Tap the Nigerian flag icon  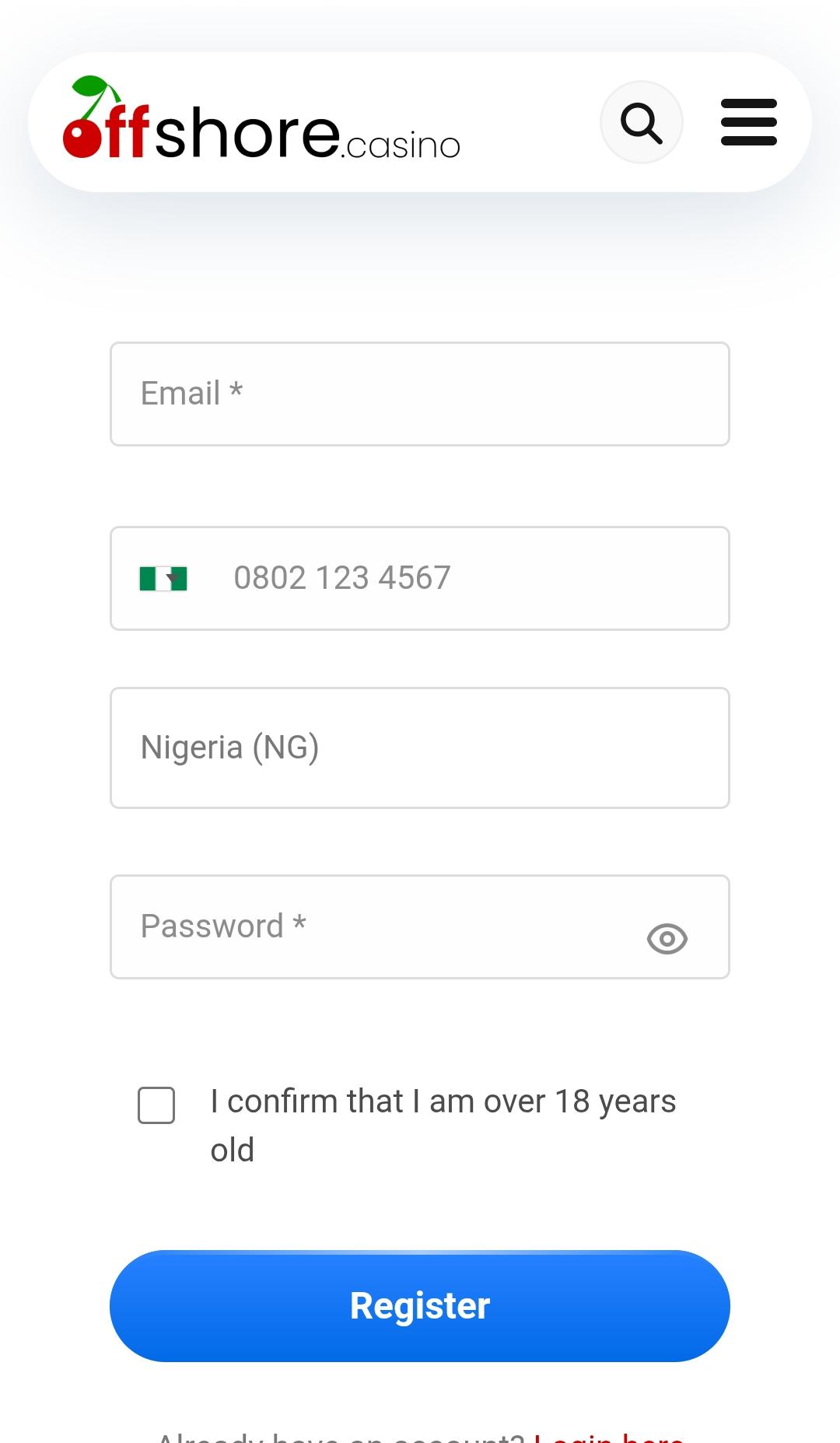[x=163, y=578]
